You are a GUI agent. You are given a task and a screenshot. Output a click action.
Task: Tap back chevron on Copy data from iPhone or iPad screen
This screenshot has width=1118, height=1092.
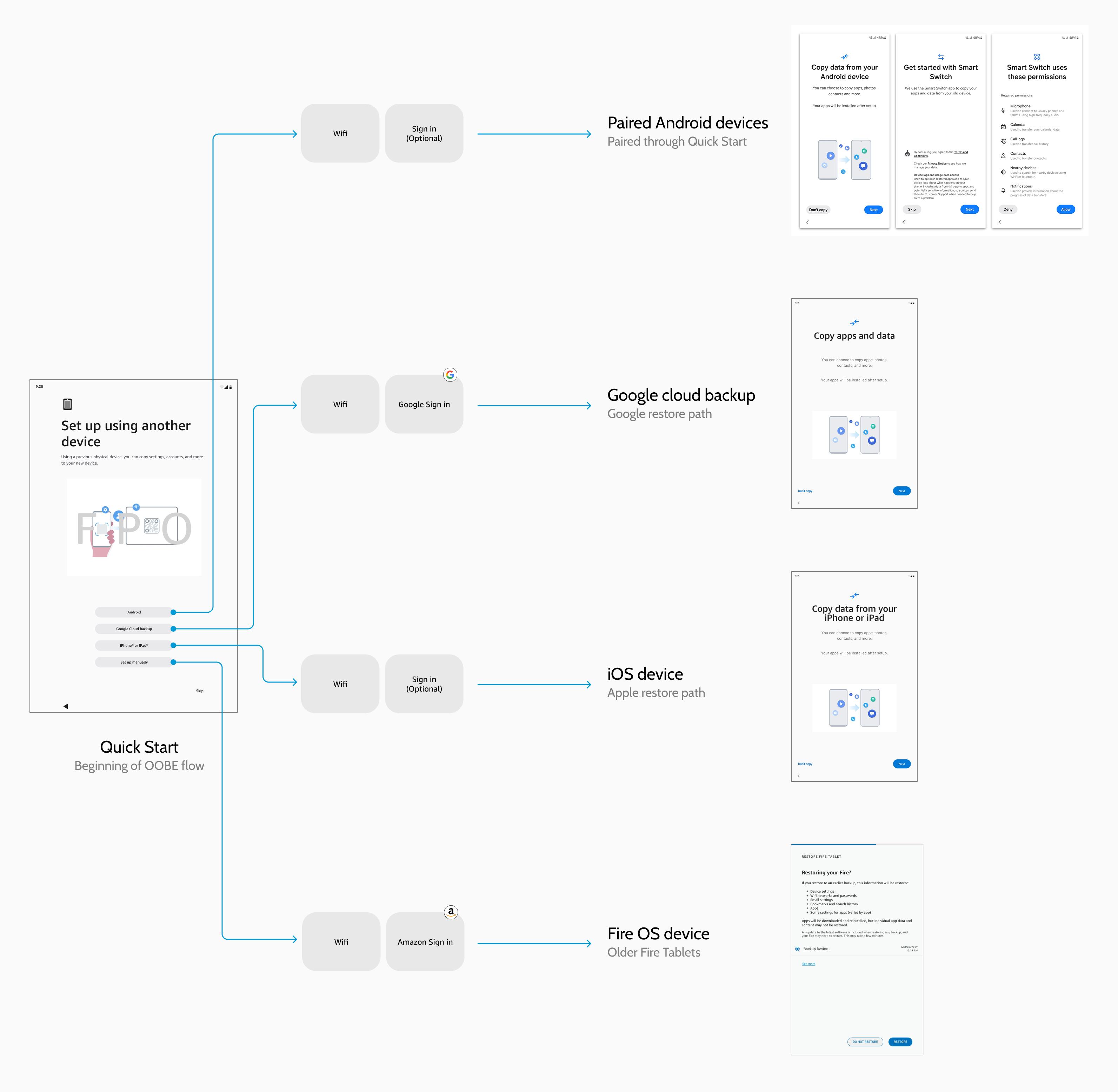[x=798, y=775]
